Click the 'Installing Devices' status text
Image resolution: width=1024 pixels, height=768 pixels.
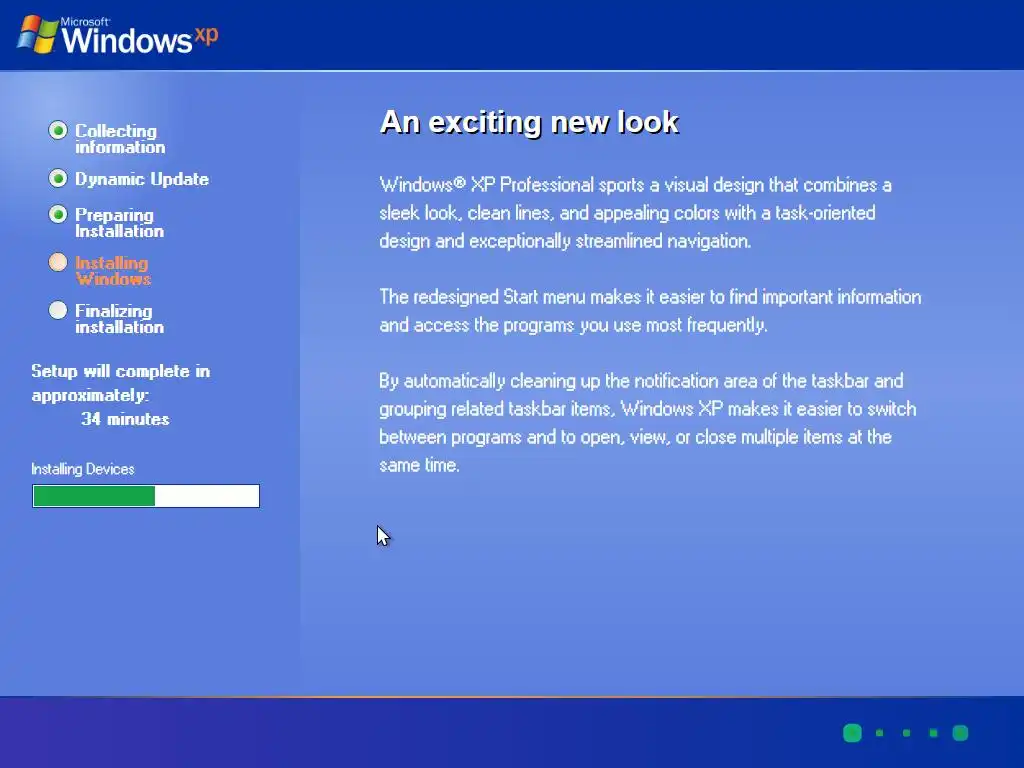[x=83, y=469]
